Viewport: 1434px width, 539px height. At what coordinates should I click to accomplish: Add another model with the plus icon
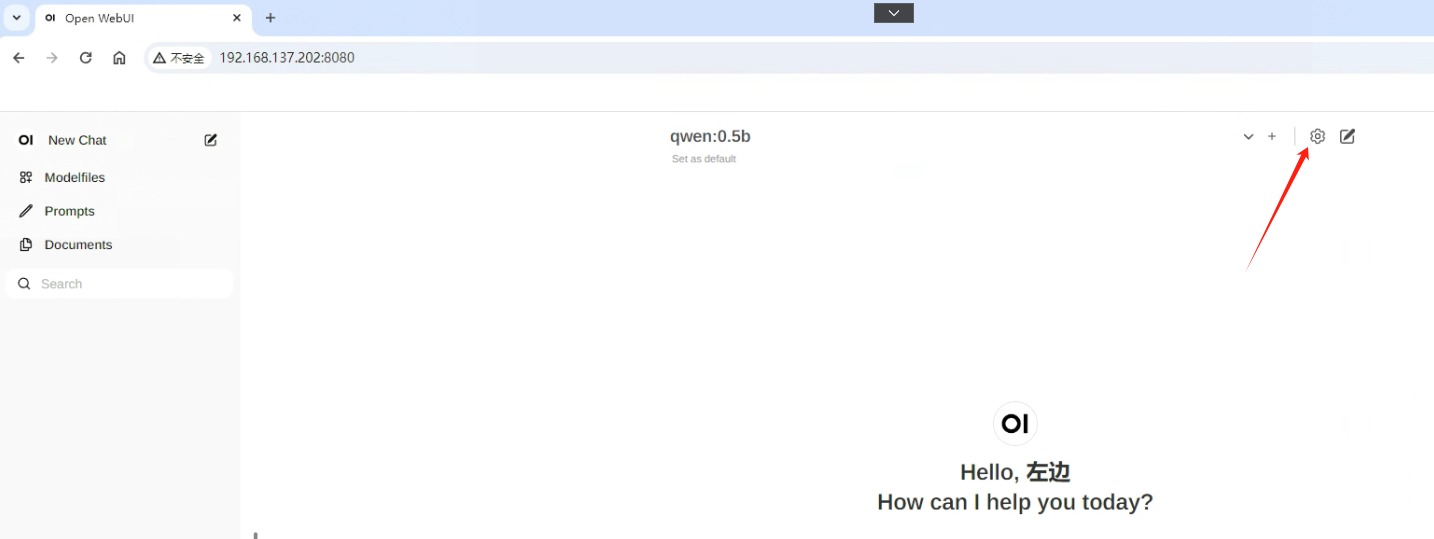[x=1272, y=136]
